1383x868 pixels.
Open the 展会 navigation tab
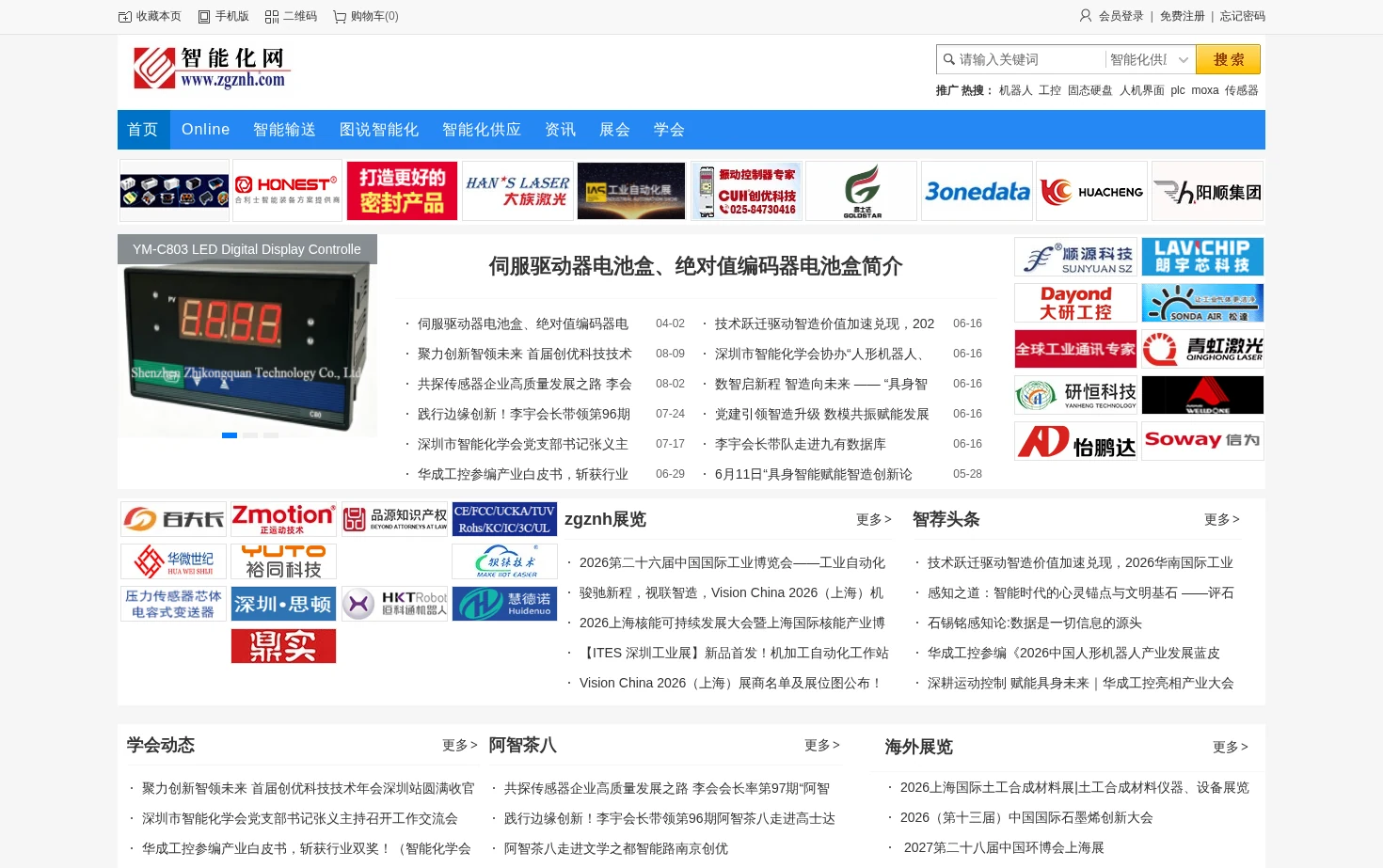pyautogui.click(x=615, y=130)
